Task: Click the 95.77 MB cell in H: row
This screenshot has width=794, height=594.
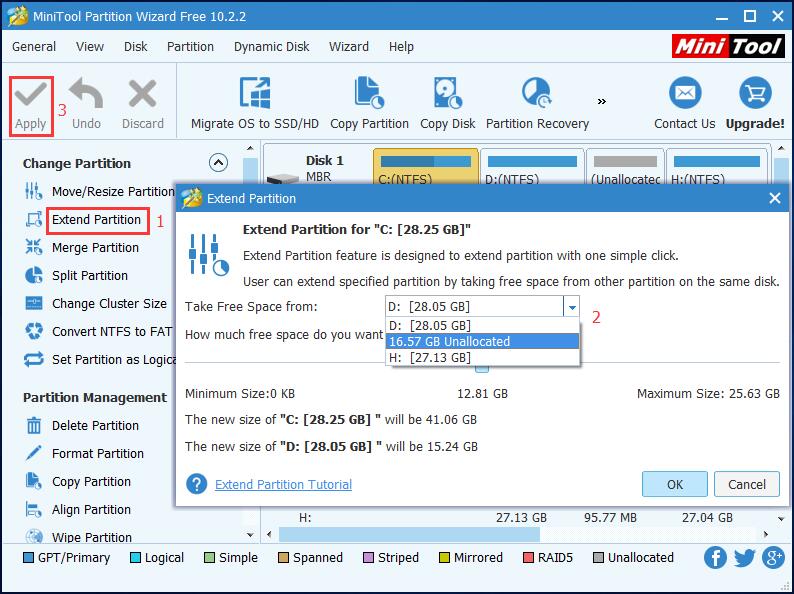Action: (x=610, y=518)
